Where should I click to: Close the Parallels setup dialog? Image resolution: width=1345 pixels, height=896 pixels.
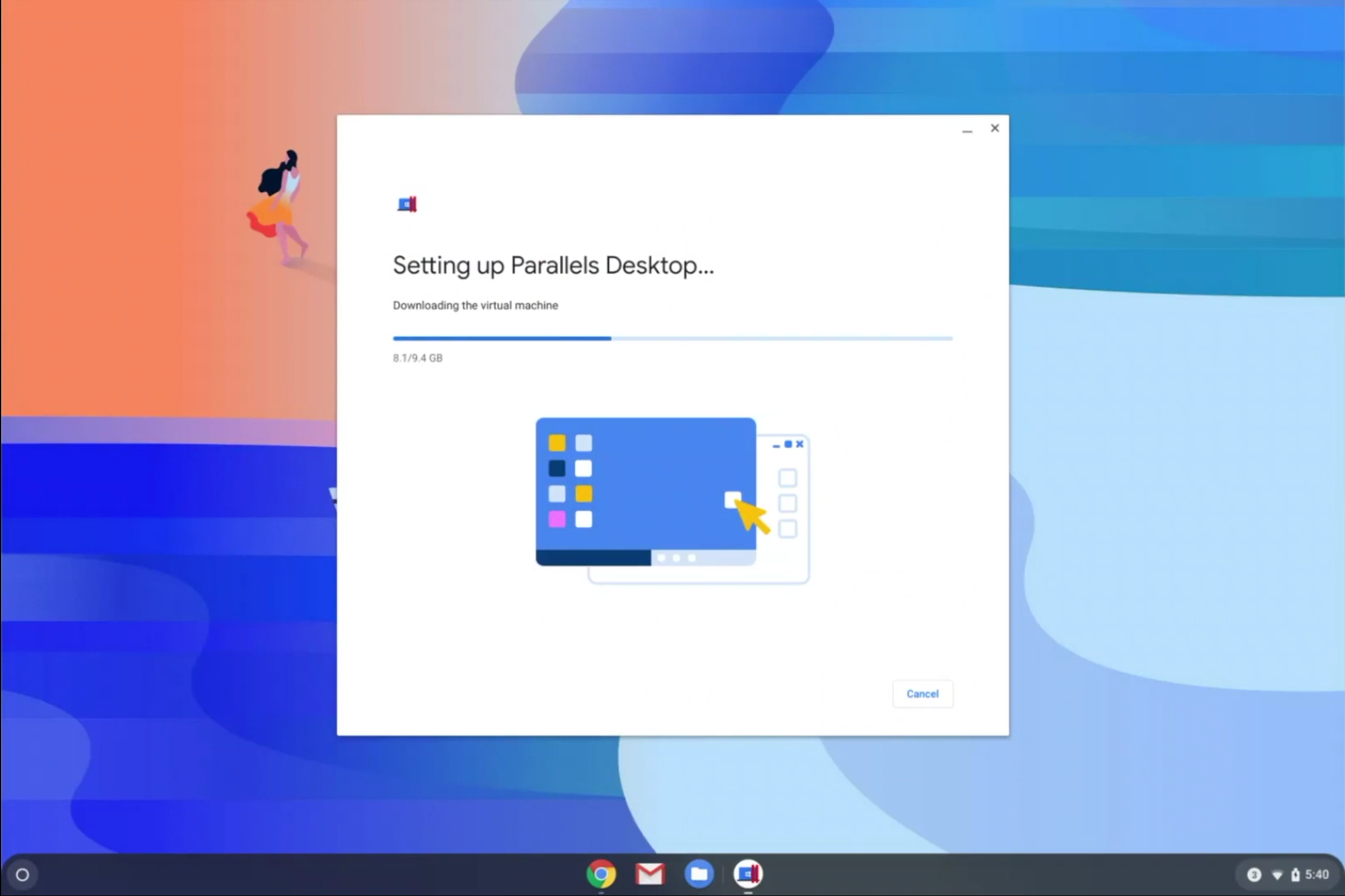(x=995, y=128)
